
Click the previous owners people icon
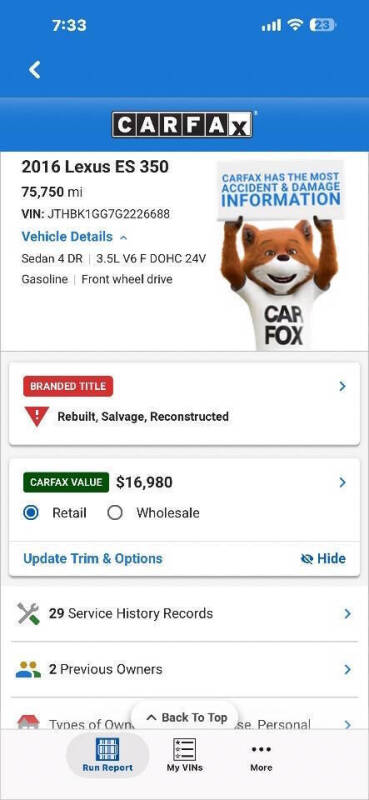(x=28, y=669)
